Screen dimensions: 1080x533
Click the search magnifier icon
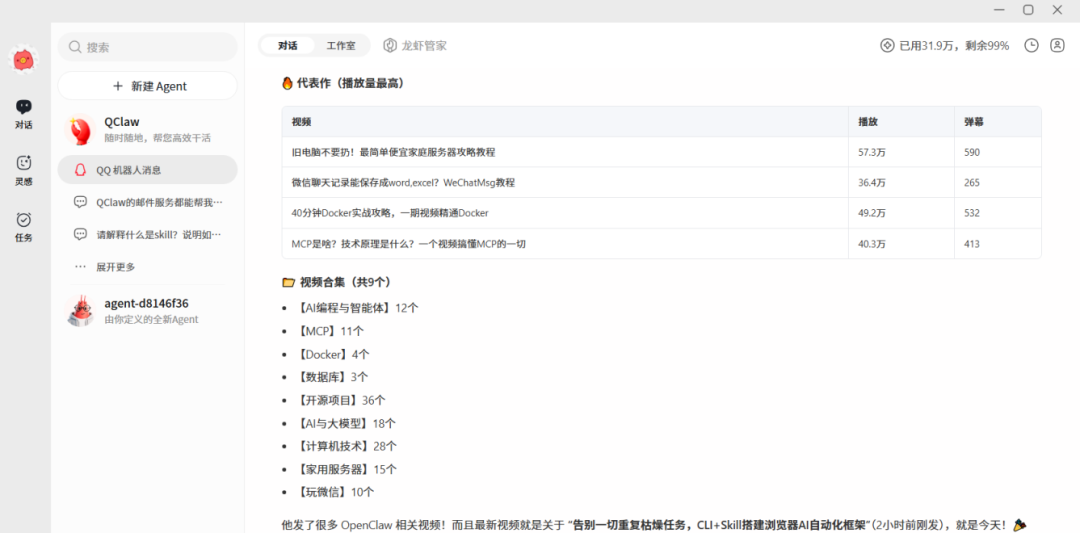74,48
